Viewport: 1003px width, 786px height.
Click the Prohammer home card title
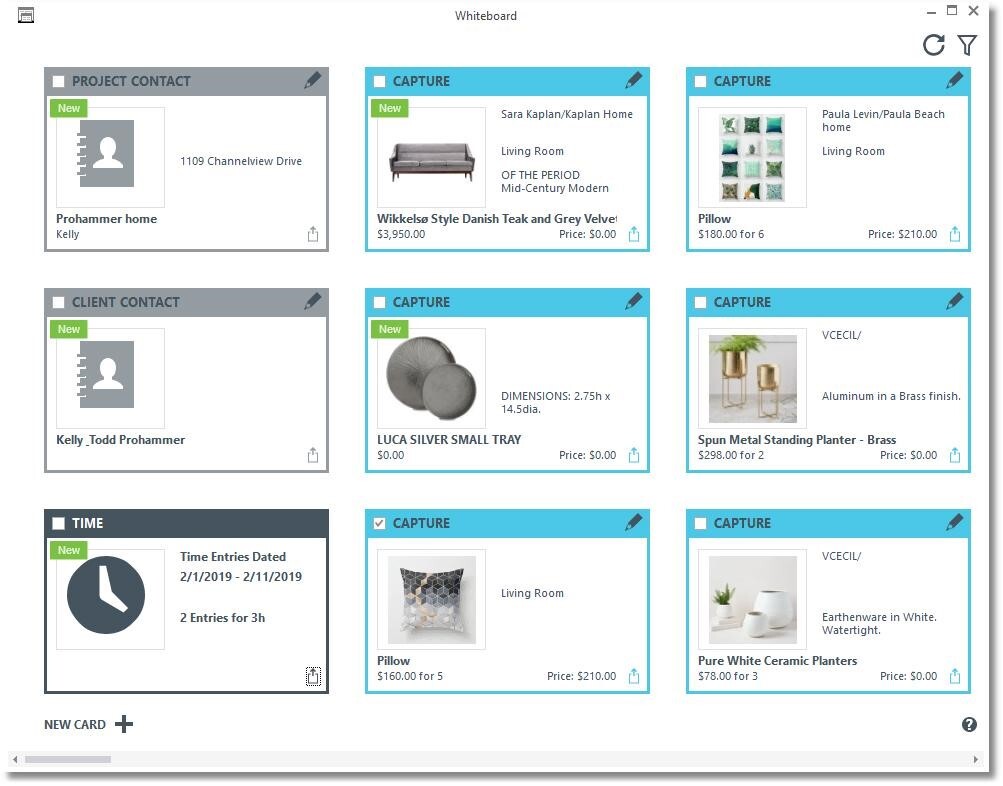[106, 219]
